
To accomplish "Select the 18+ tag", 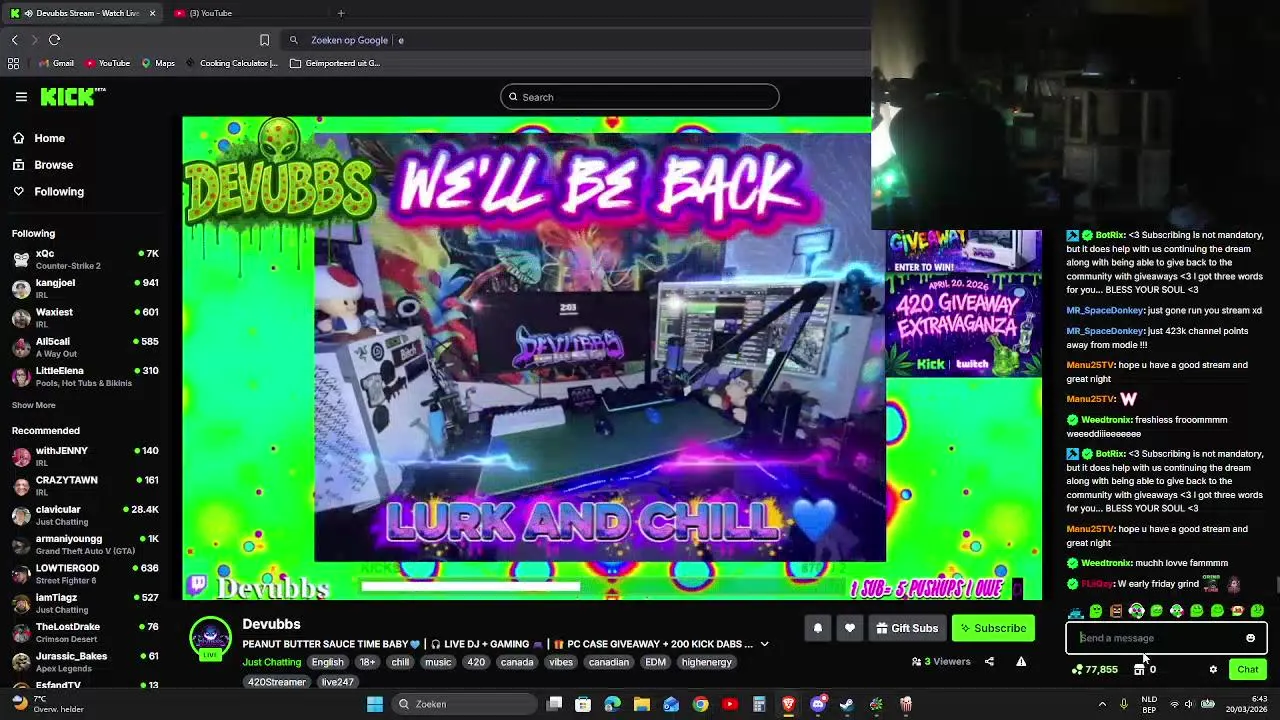I will tap(367, 662).
